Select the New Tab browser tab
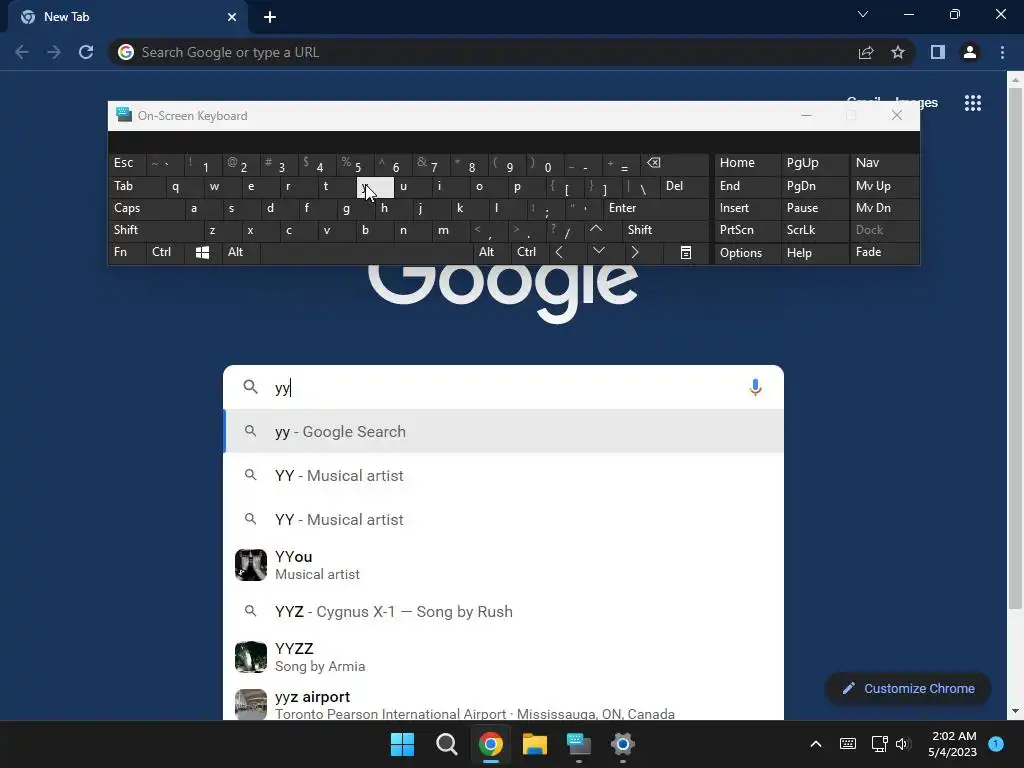 point(127,17)
